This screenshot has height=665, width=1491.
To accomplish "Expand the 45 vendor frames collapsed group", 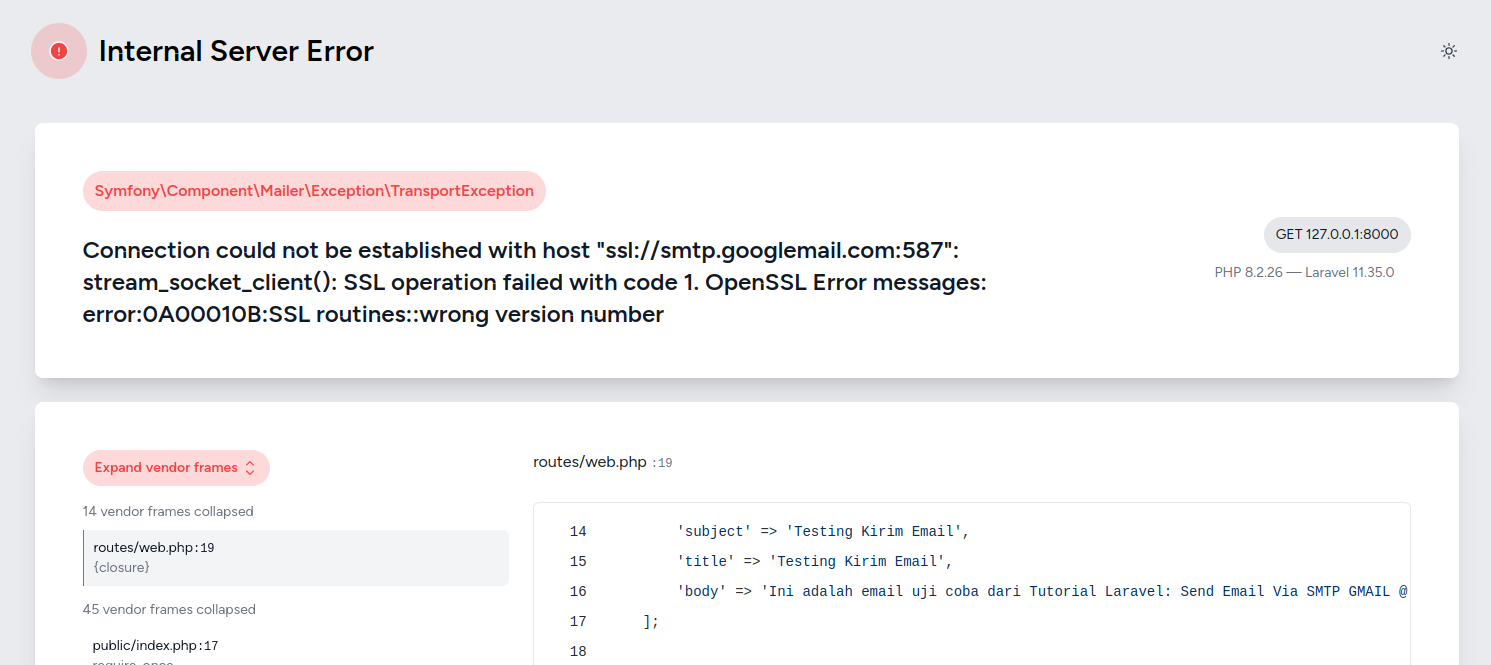I will pyautogui.click(x=168, y=609).
